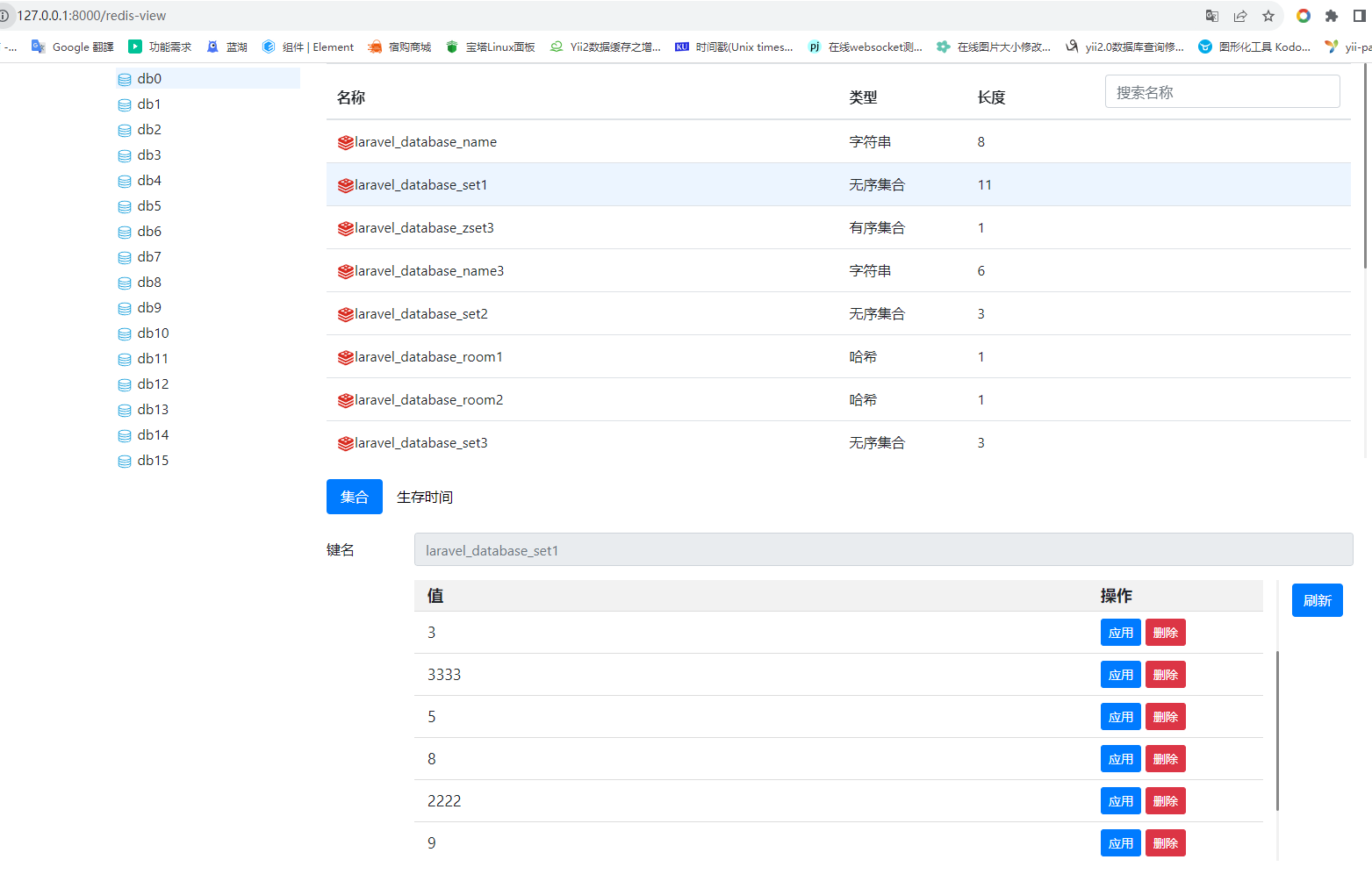Apply the value 8 row
The width and height of the screenshot is (1372, 874).
[x=1121, y=759]
